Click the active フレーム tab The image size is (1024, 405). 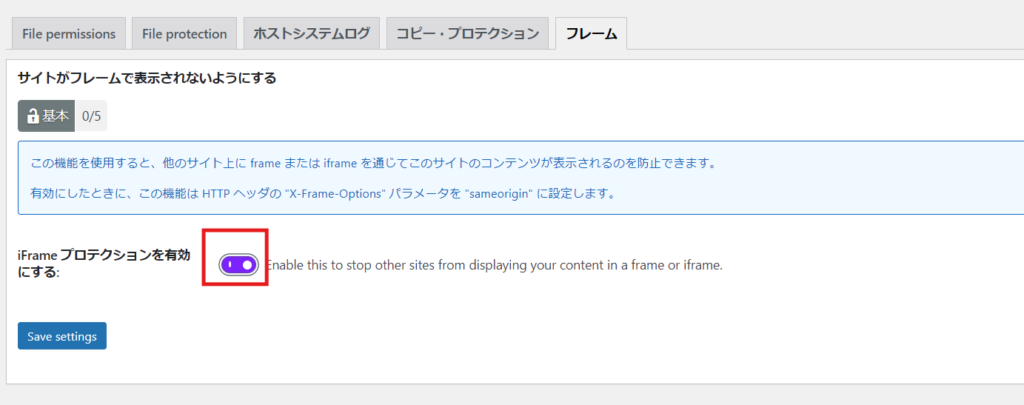[591, 33]
